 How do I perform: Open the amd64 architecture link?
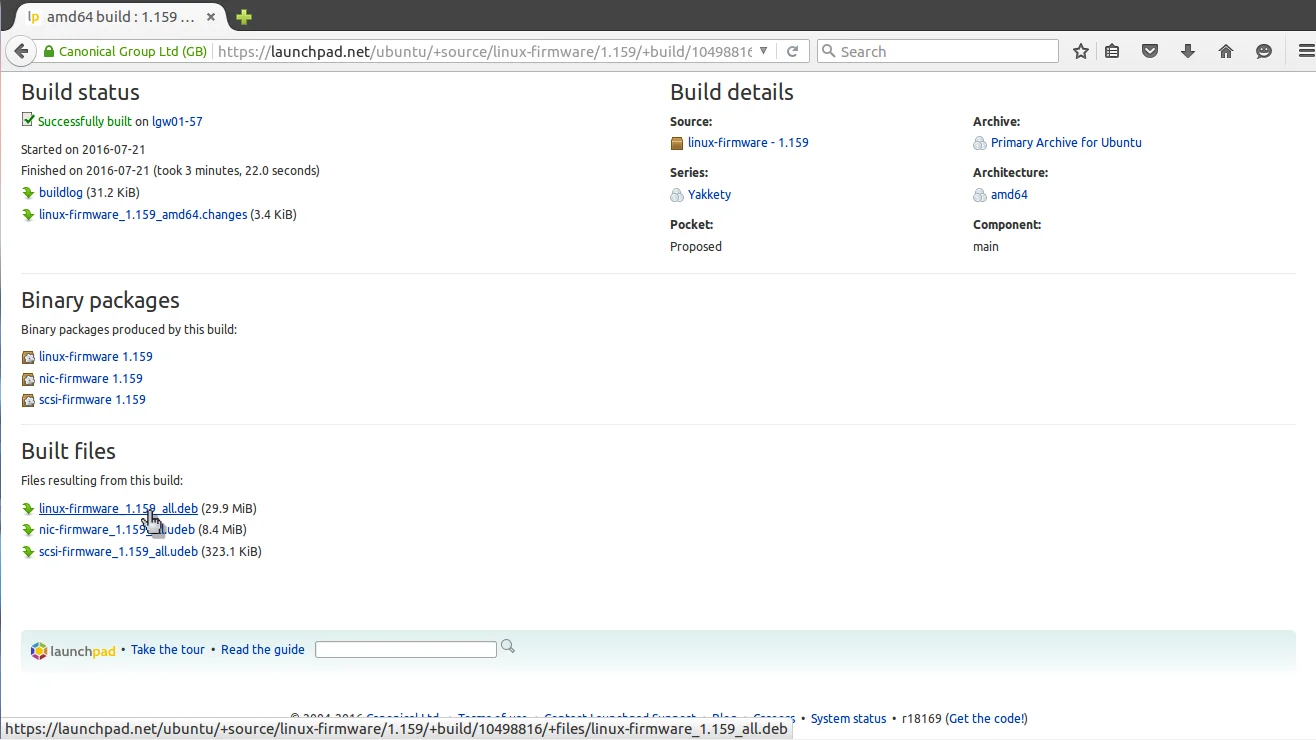coord(1009,195)
